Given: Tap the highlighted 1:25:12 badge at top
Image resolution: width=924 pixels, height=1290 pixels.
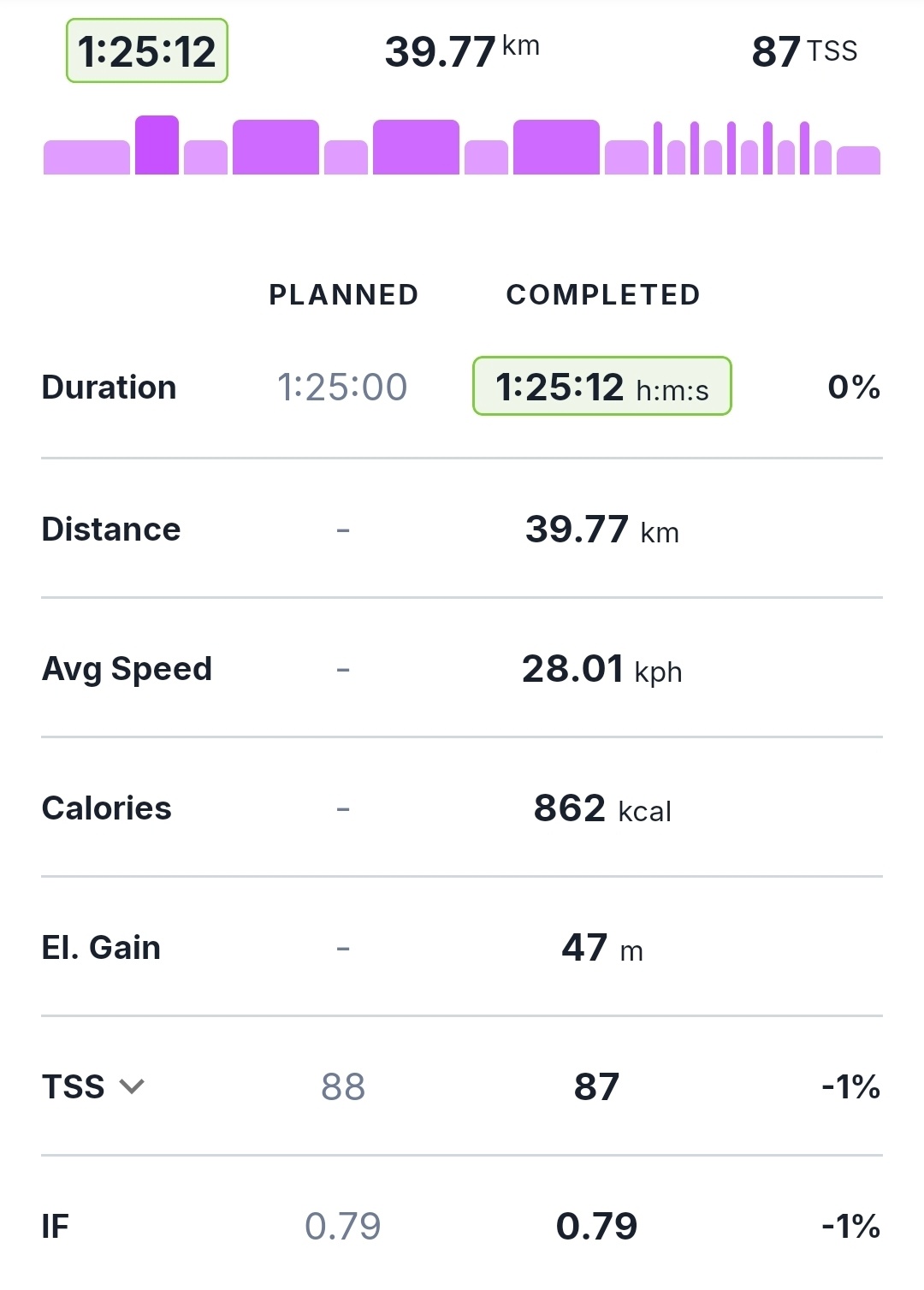Looking at the screenshot, I should [x=147, y=51].
